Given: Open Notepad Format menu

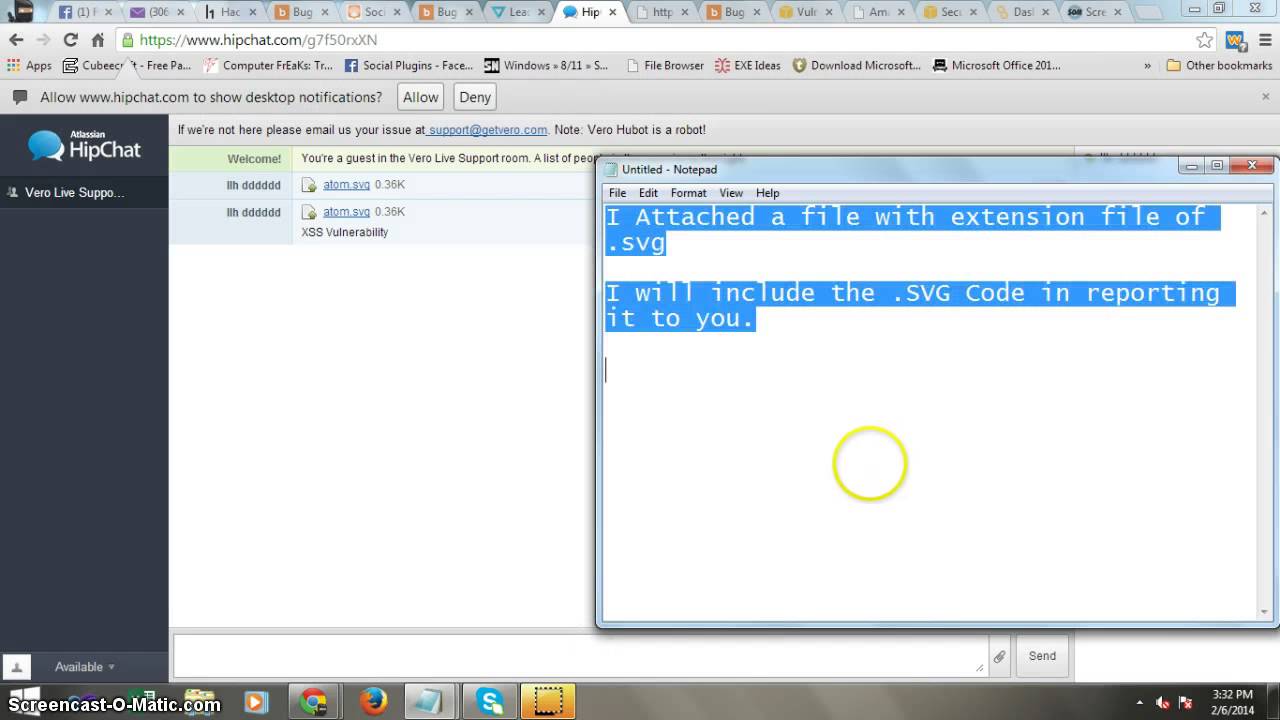Looking at the screenshot, I should tap(688, 193).
